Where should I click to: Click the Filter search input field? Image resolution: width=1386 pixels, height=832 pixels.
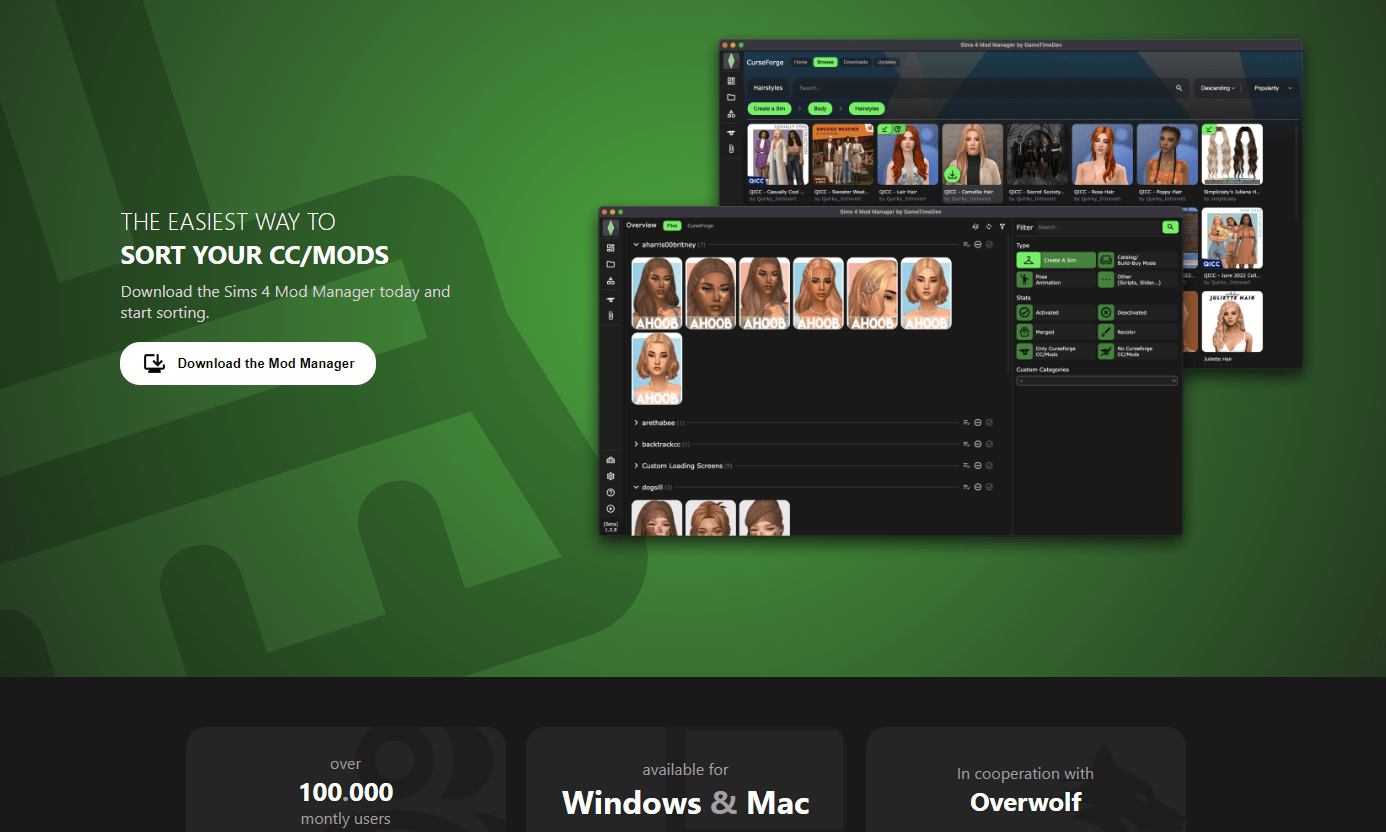[x=1097, y=227]
